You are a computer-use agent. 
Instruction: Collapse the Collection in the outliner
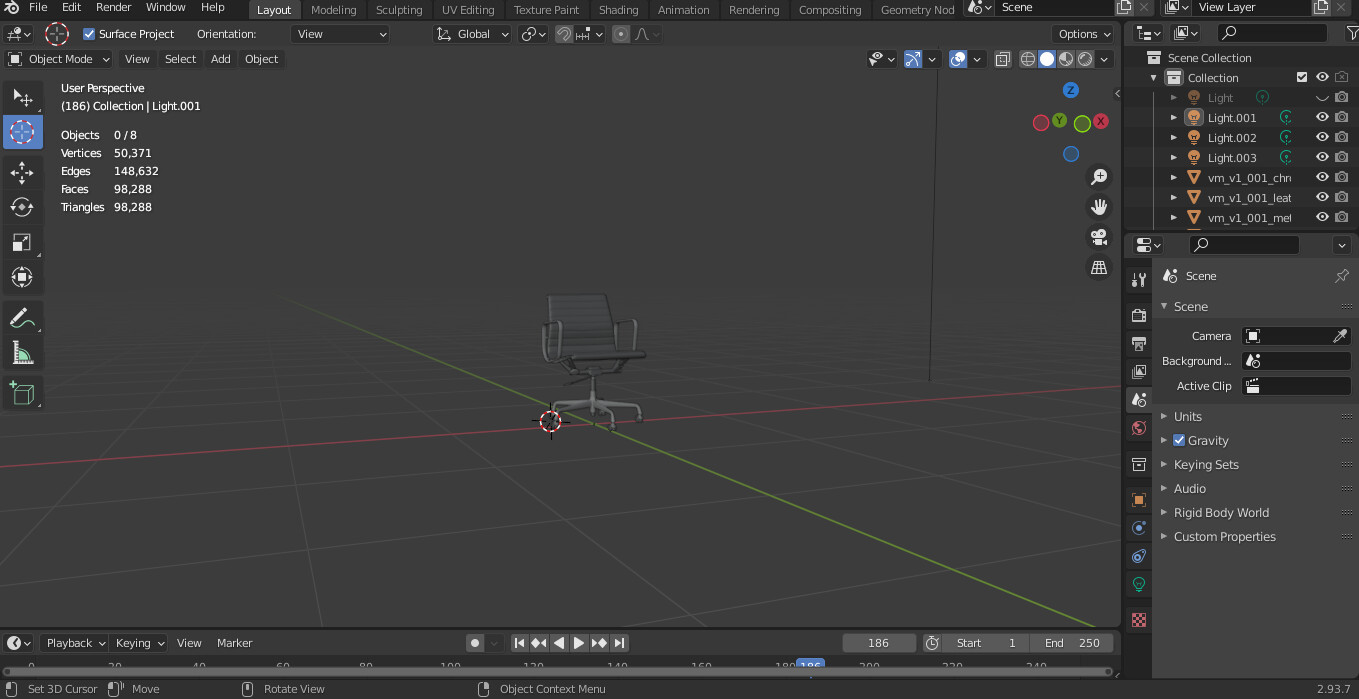pos(1154,78)
